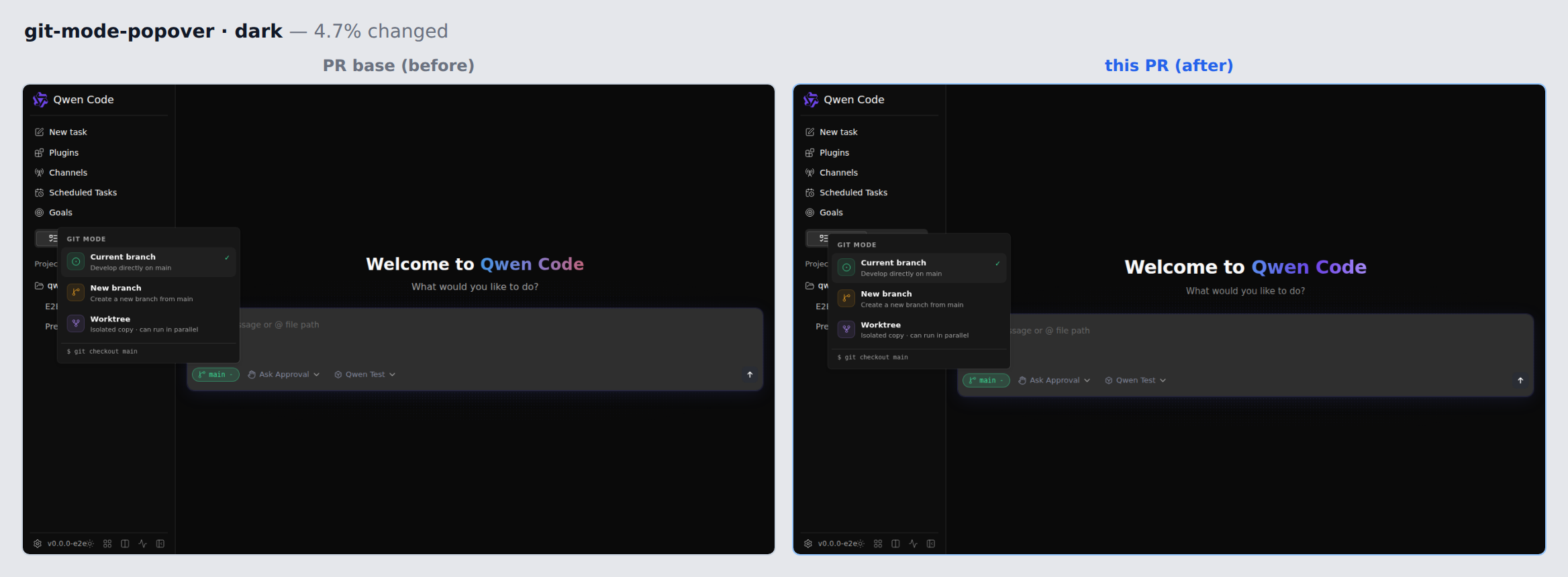Viewport: 1568px width, 577px height.
Task: Collapse sidebar using before panel footer icon
Action: 160,543
